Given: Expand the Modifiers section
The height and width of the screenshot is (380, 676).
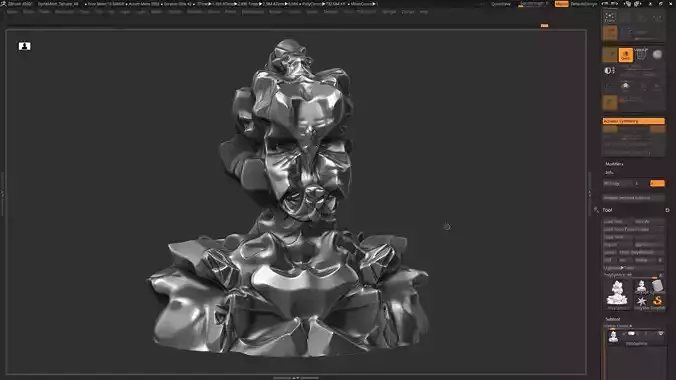Looking at the screenshot, I should [x=614, y=164].
